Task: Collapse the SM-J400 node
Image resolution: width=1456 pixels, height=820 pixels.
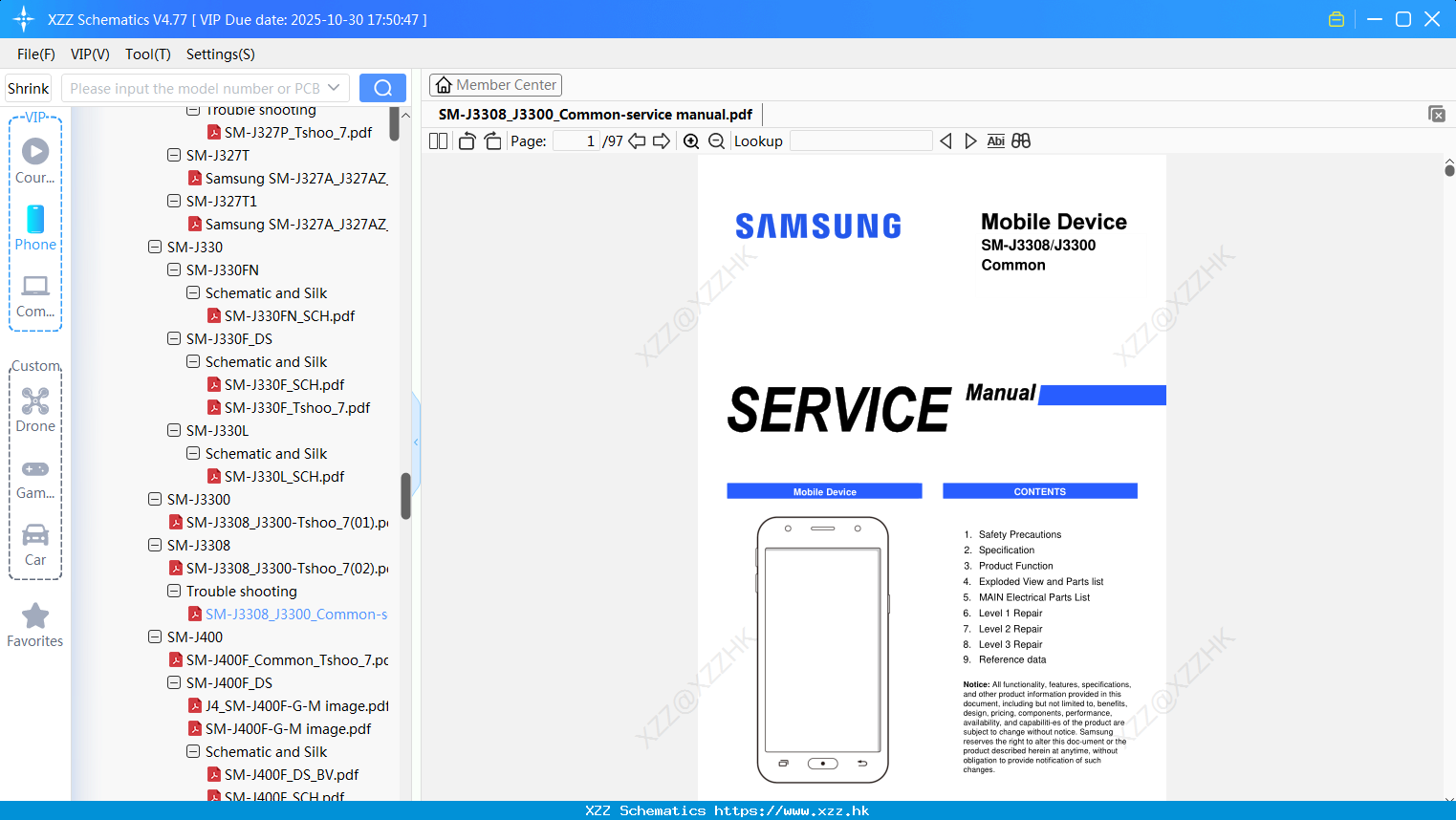Action: pos(155,637)
